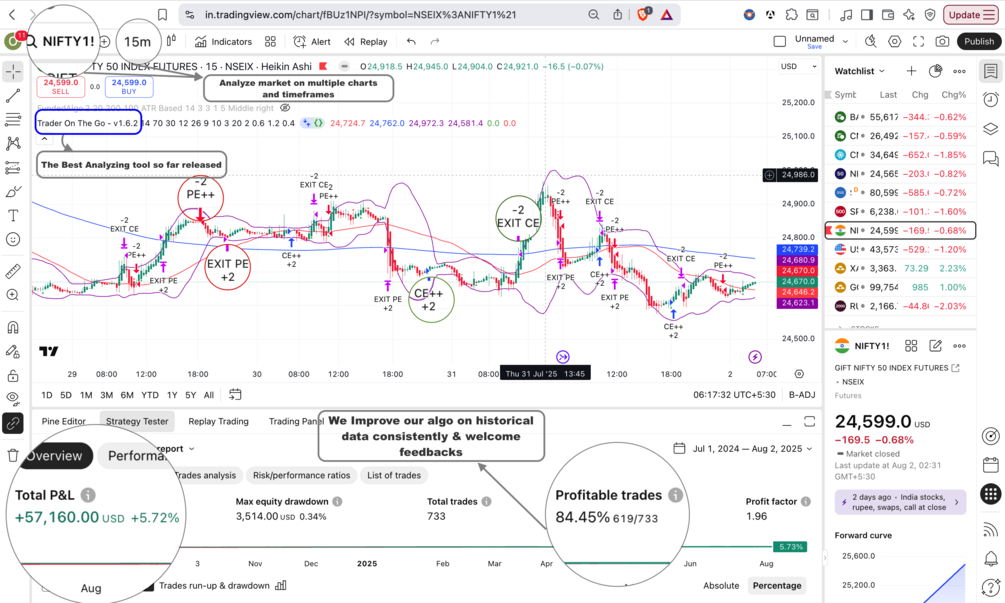Click the undo arrow
1005x603 pixels.
tap(411, 42)
